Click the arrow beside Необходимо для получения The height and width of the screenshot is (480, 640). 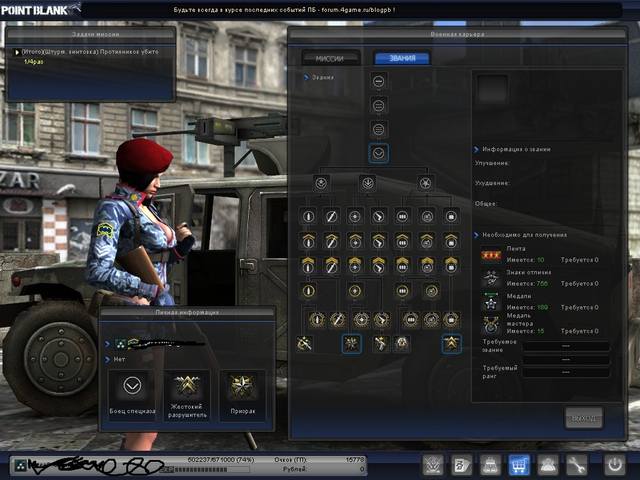click(x=476, y=235)
